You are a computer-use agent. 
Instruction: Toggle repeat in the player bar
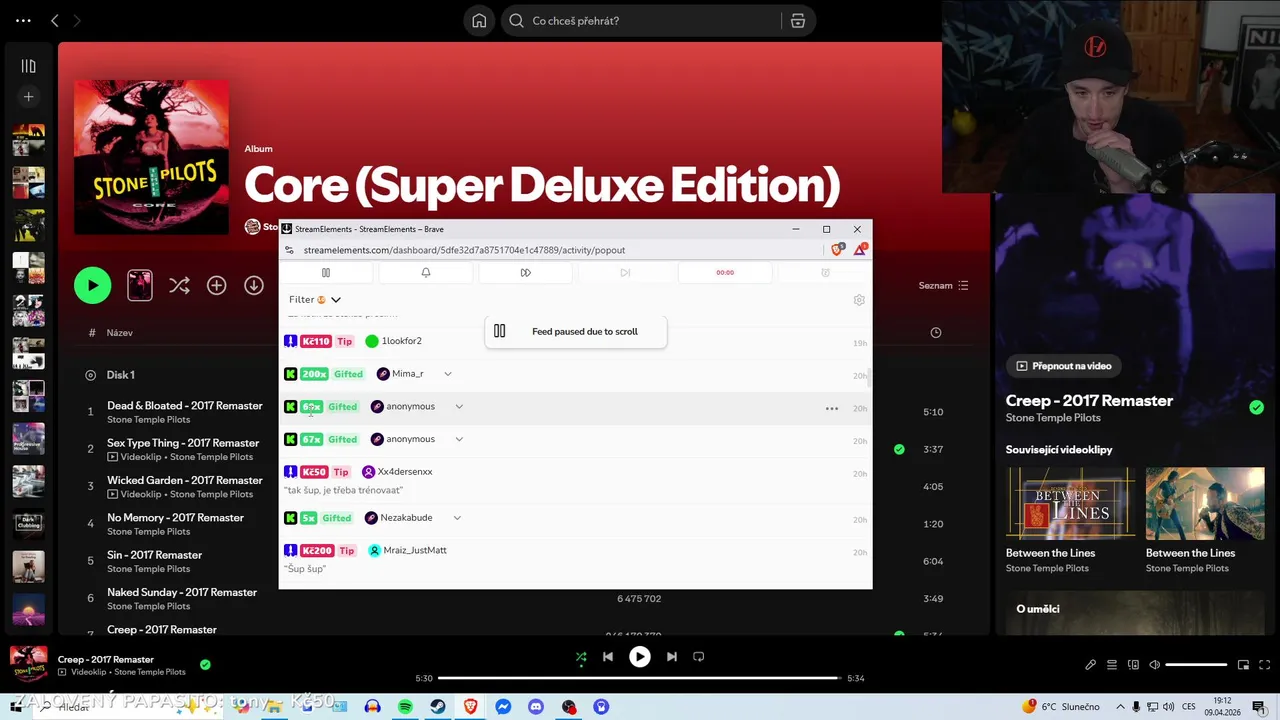point(699,657)
